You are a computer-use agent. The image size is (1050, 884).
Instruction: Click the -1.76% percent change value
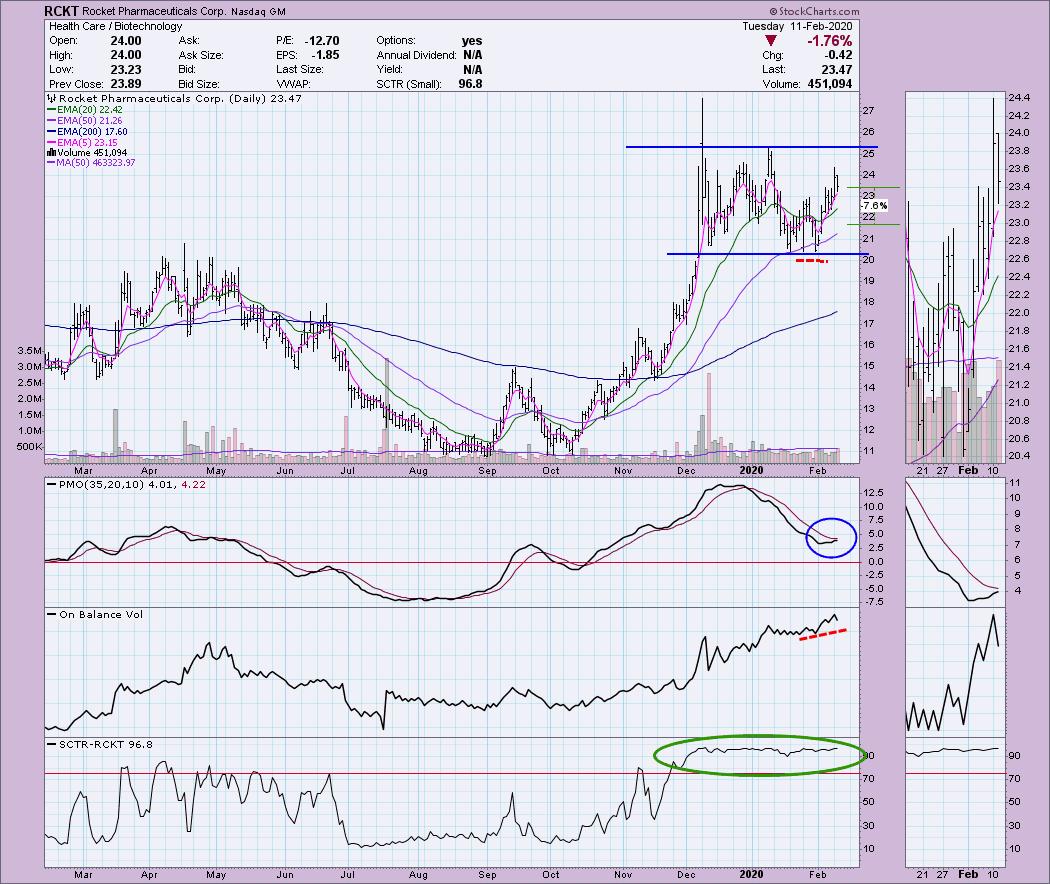pyautogui.click(x=829, y=41)
